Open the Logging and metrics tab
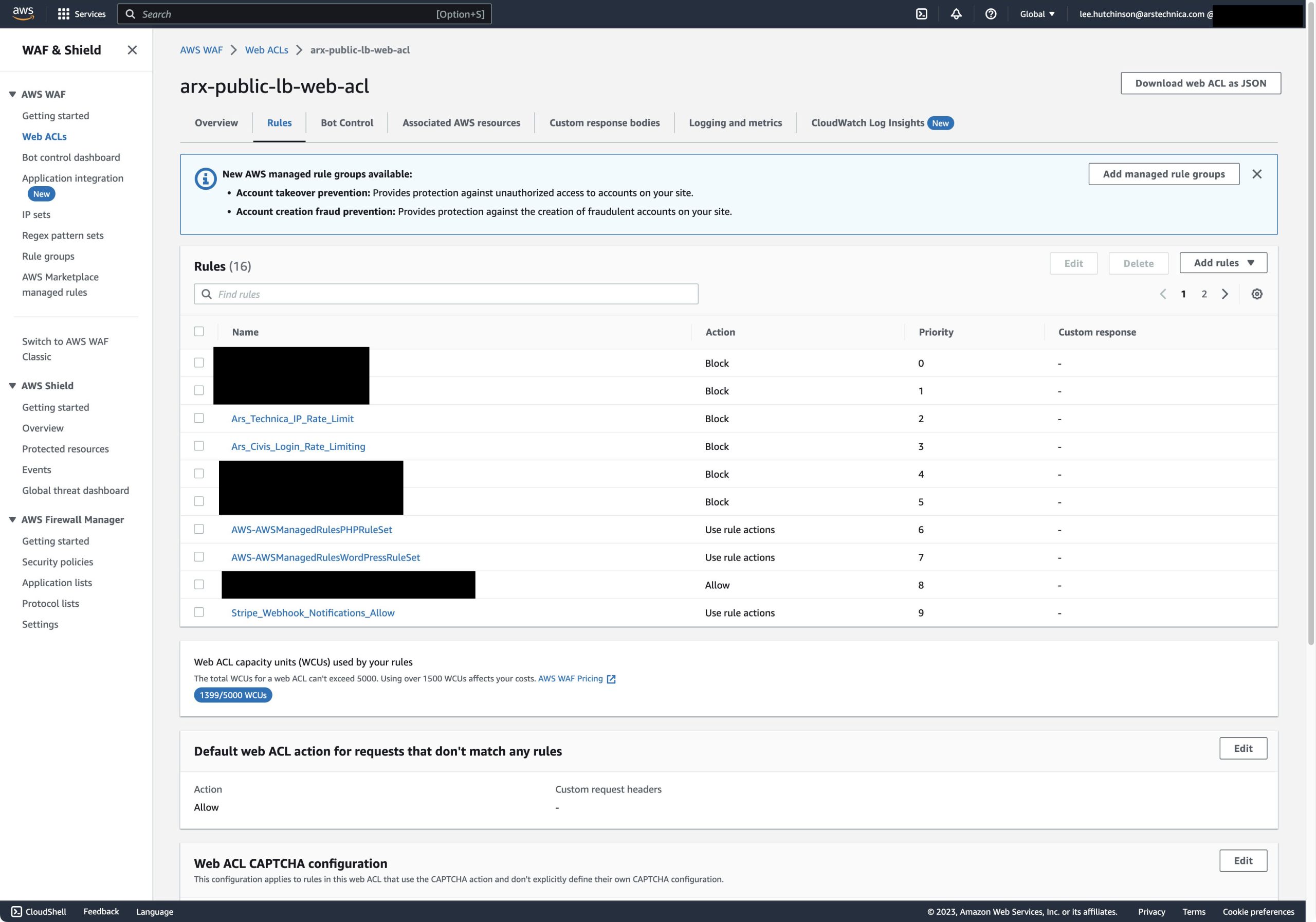The height and width of the screenshot is (922, 1316). 735,123
